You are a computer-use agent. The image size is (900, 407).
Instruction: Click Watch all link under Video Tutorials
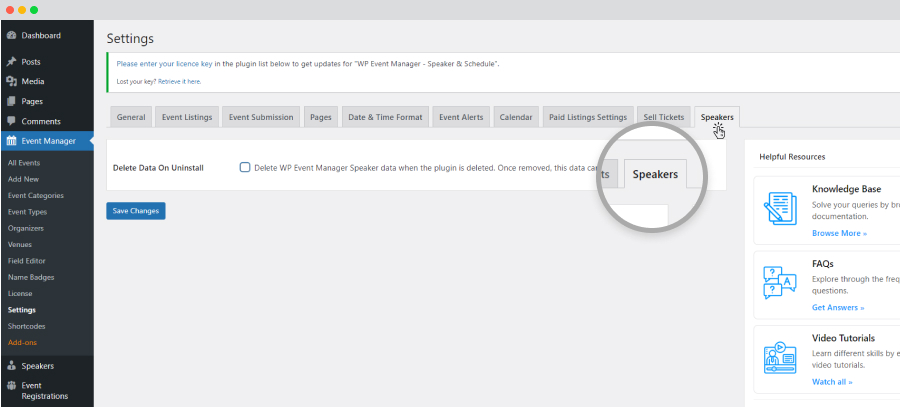[832, 382]
